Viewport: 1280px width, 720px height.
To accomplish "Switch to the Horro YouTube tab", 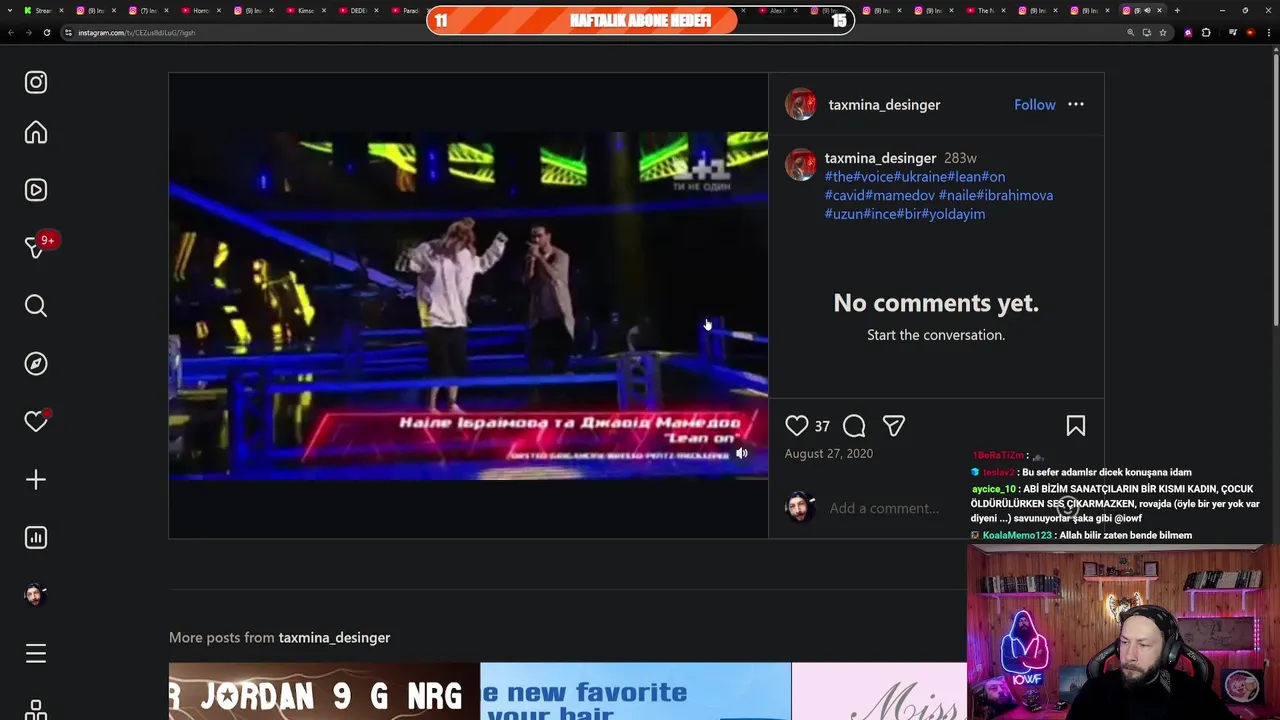I will coord(199,10).
